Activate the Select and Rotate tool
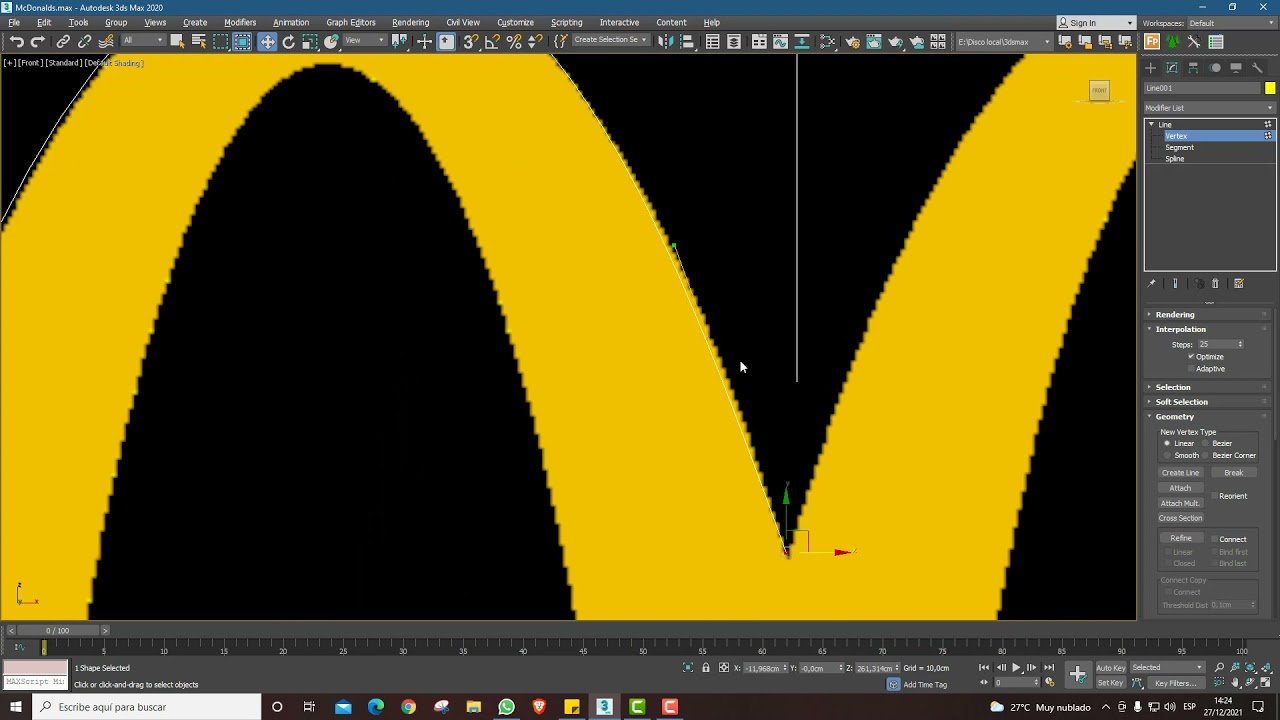Image resolution: width=1280 pixels, height=720 pixels. pos(288,42)
